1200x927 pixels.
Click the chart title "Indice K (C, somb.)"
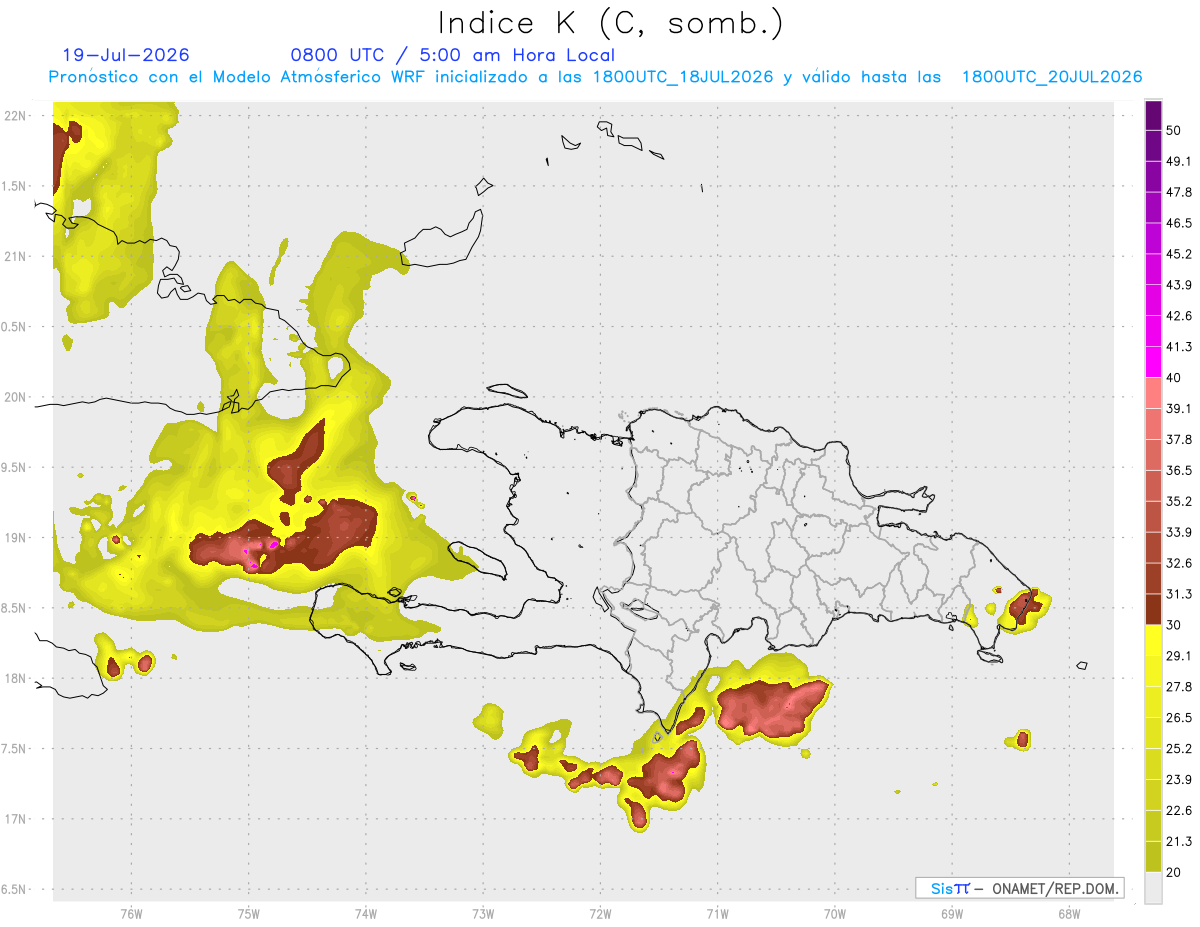[x=610, y=22]
